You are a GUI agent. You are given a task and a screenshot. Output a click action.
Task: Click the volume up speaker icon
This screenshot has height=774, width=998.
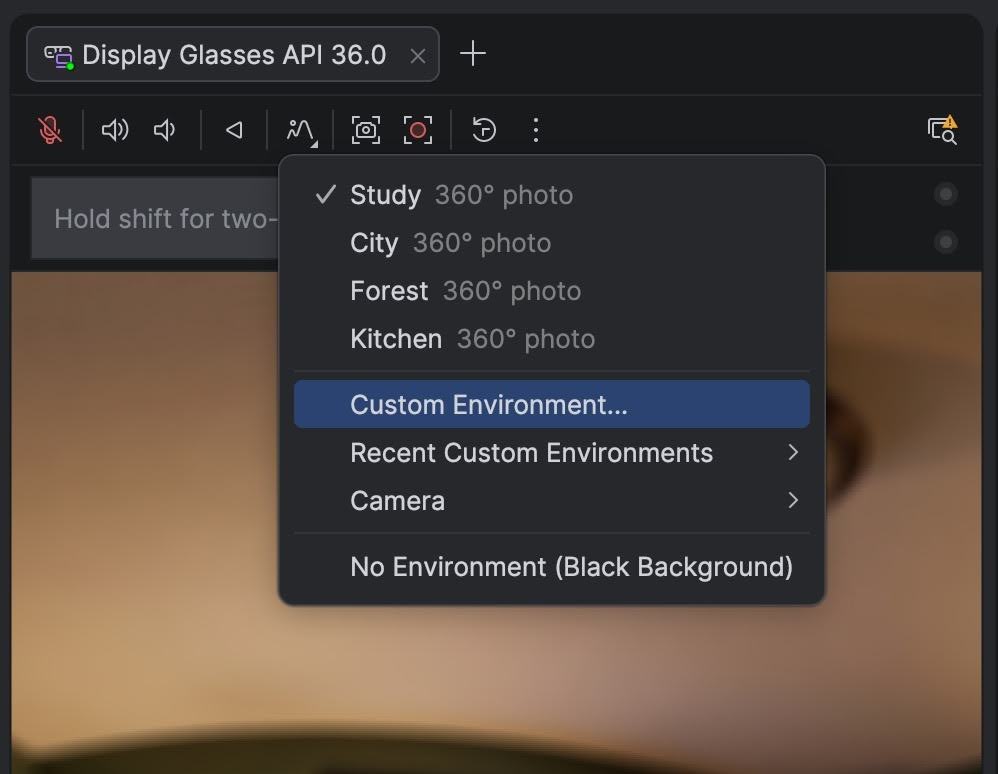115,130
